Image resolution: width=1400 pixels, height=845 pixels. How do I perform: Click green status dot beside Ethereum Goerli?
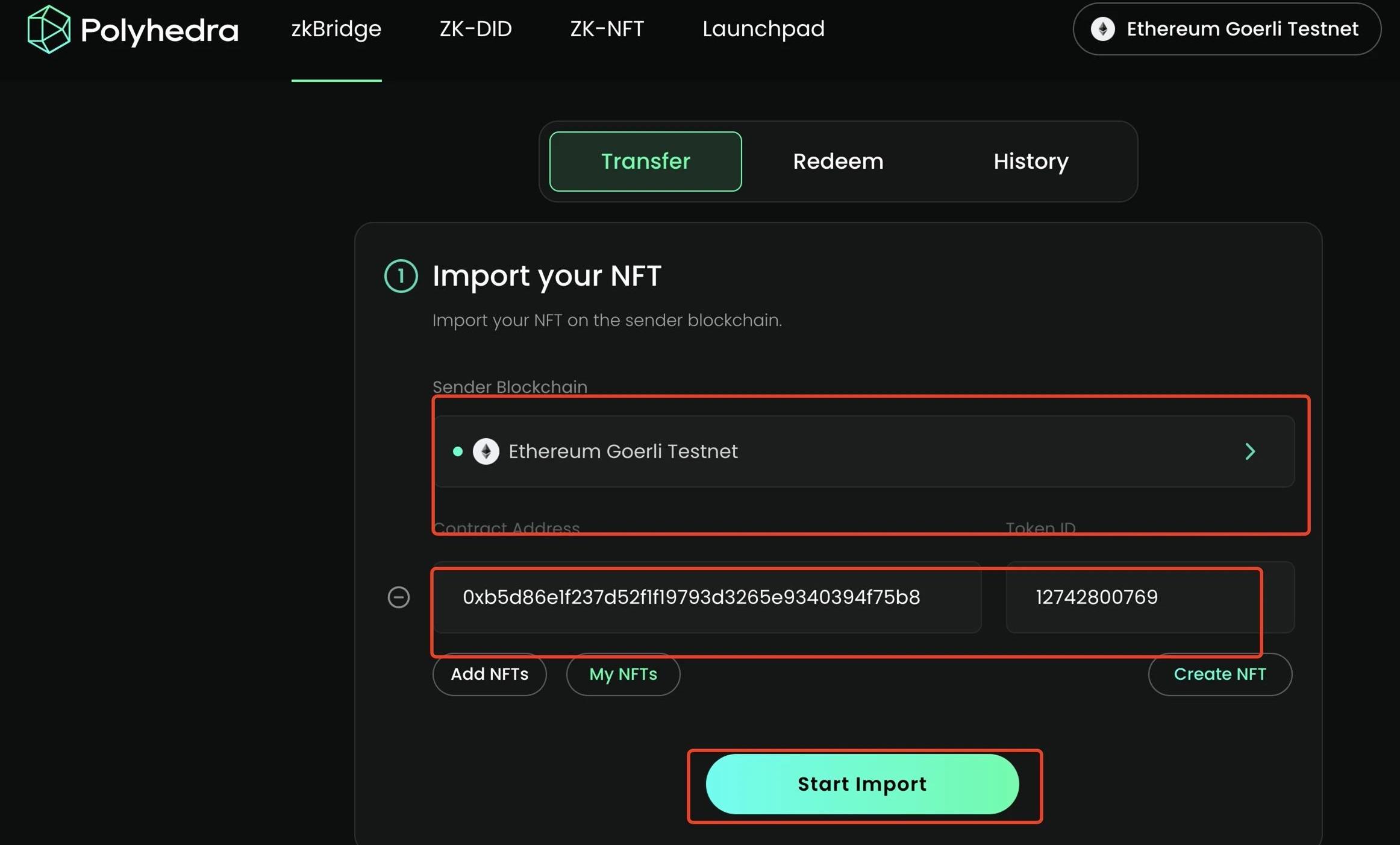[458, 451]
